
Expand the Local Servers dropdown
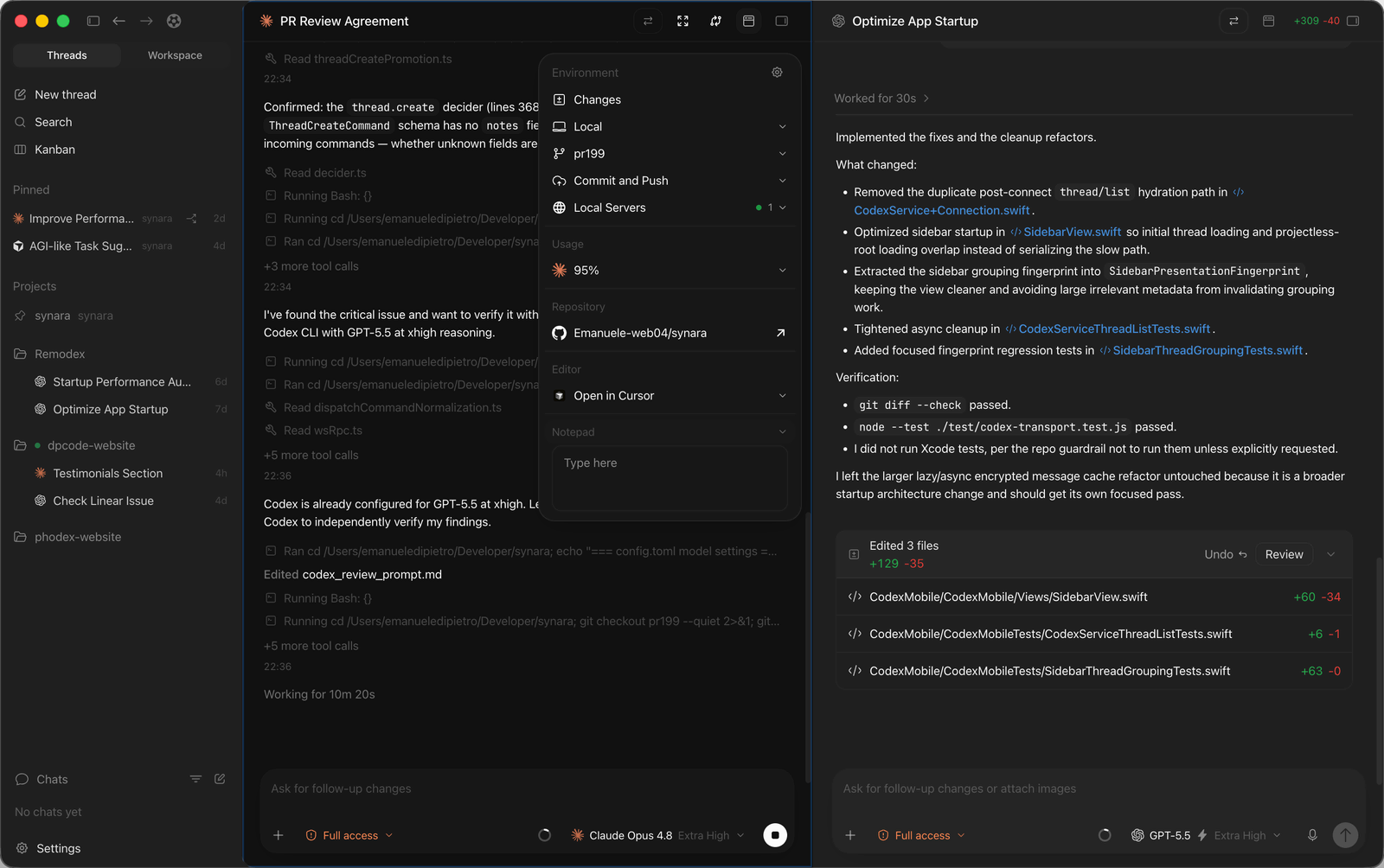[670, 207]
